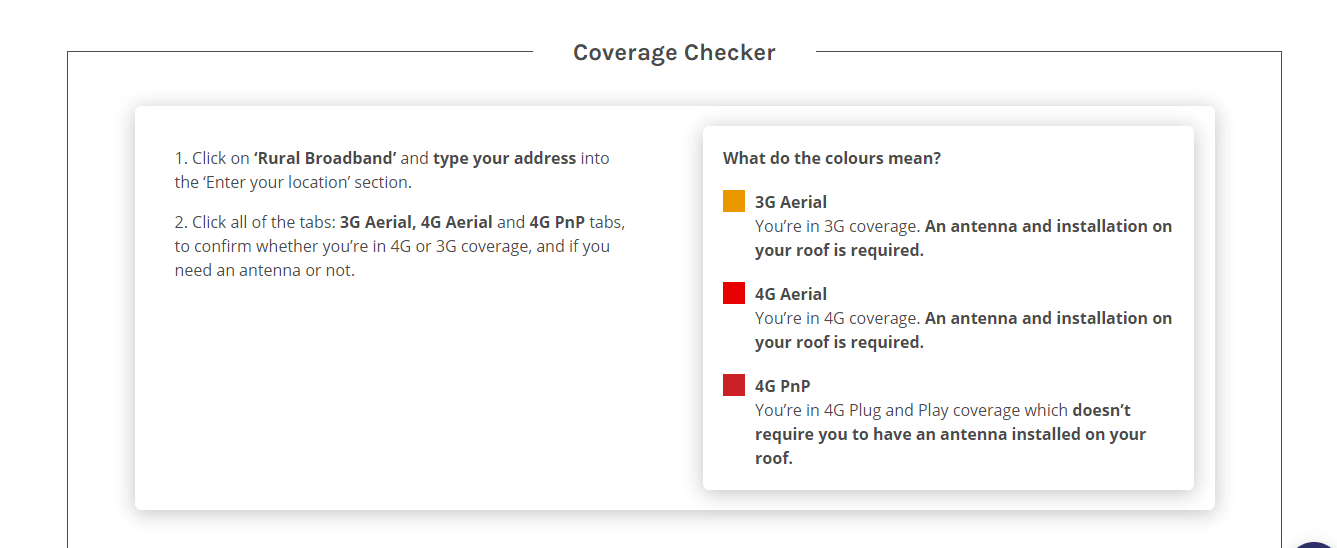
Task: Click 'You're in 3G coverage' description
Action: tap(837, 226)
